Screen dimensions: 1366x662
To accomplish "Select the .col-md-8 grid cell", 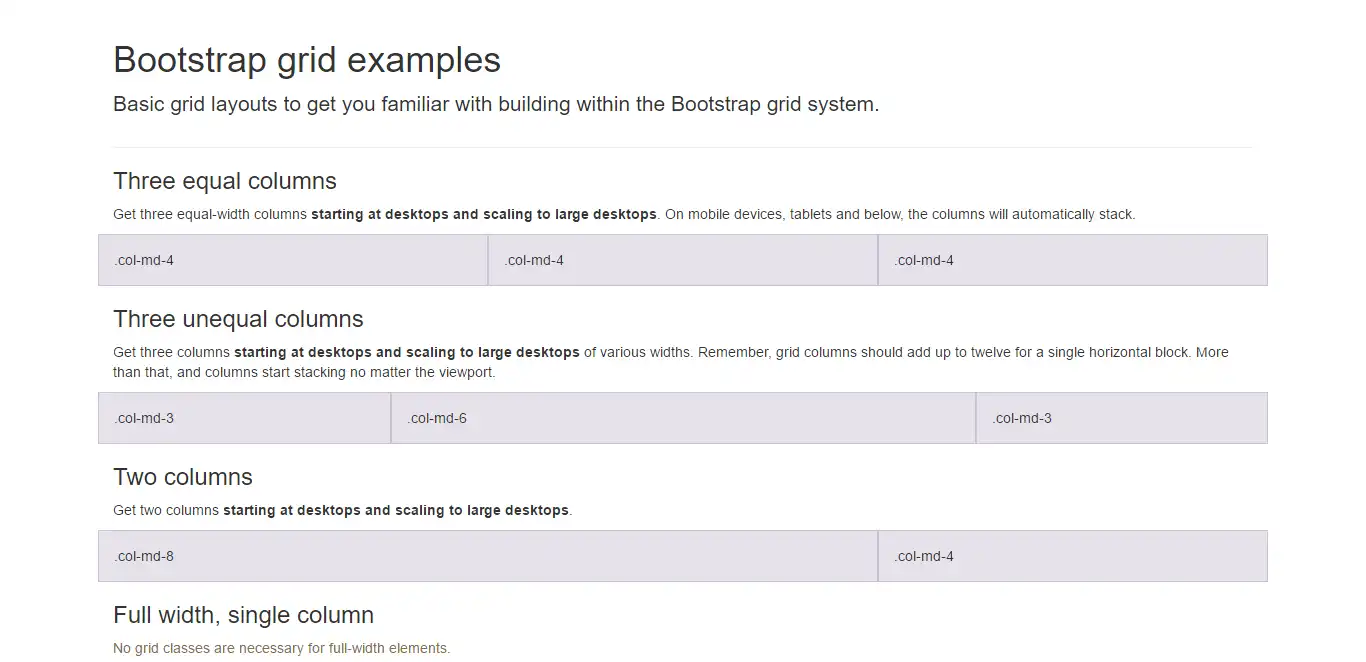I will (488, 556).
